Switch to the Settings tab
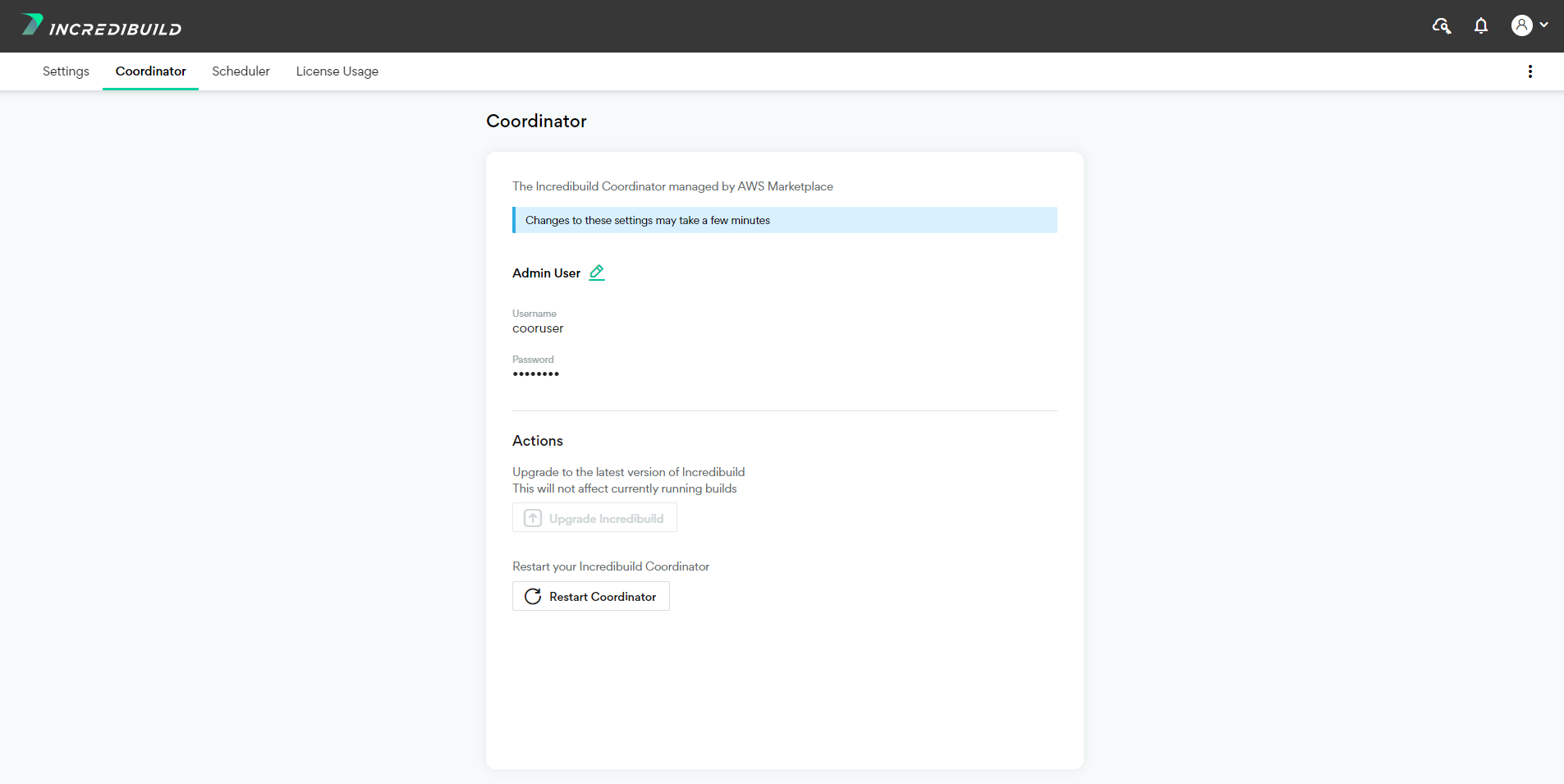This screenshot has width=1564, height=784. (x=66, y=71)
